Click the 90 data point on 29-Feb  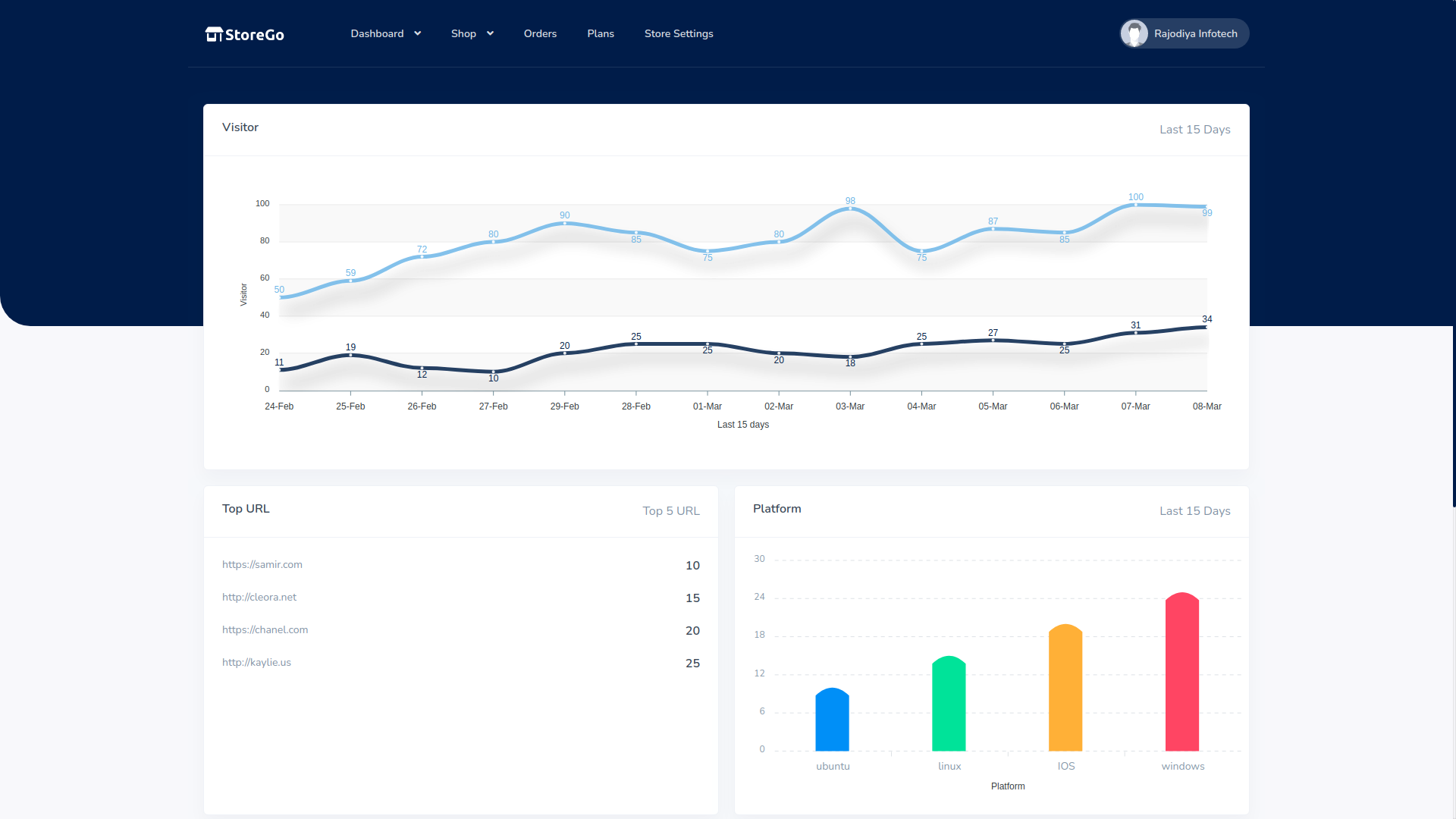pyautogui.click(x=564, y=223)
